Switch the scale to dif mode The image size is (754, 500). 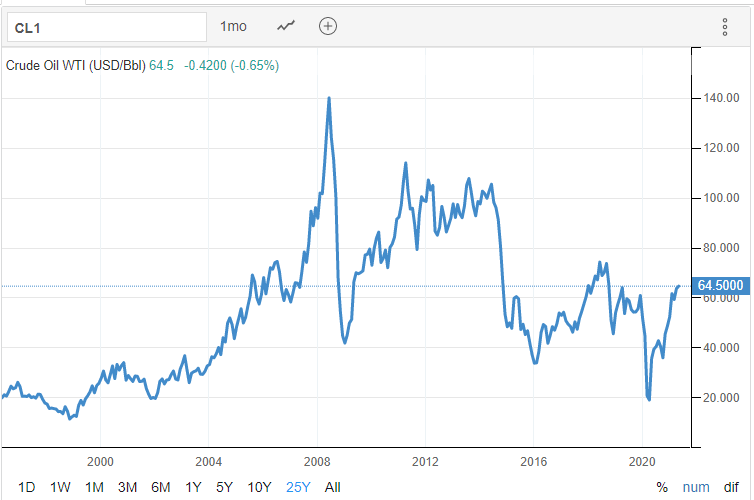click(731, 488)
